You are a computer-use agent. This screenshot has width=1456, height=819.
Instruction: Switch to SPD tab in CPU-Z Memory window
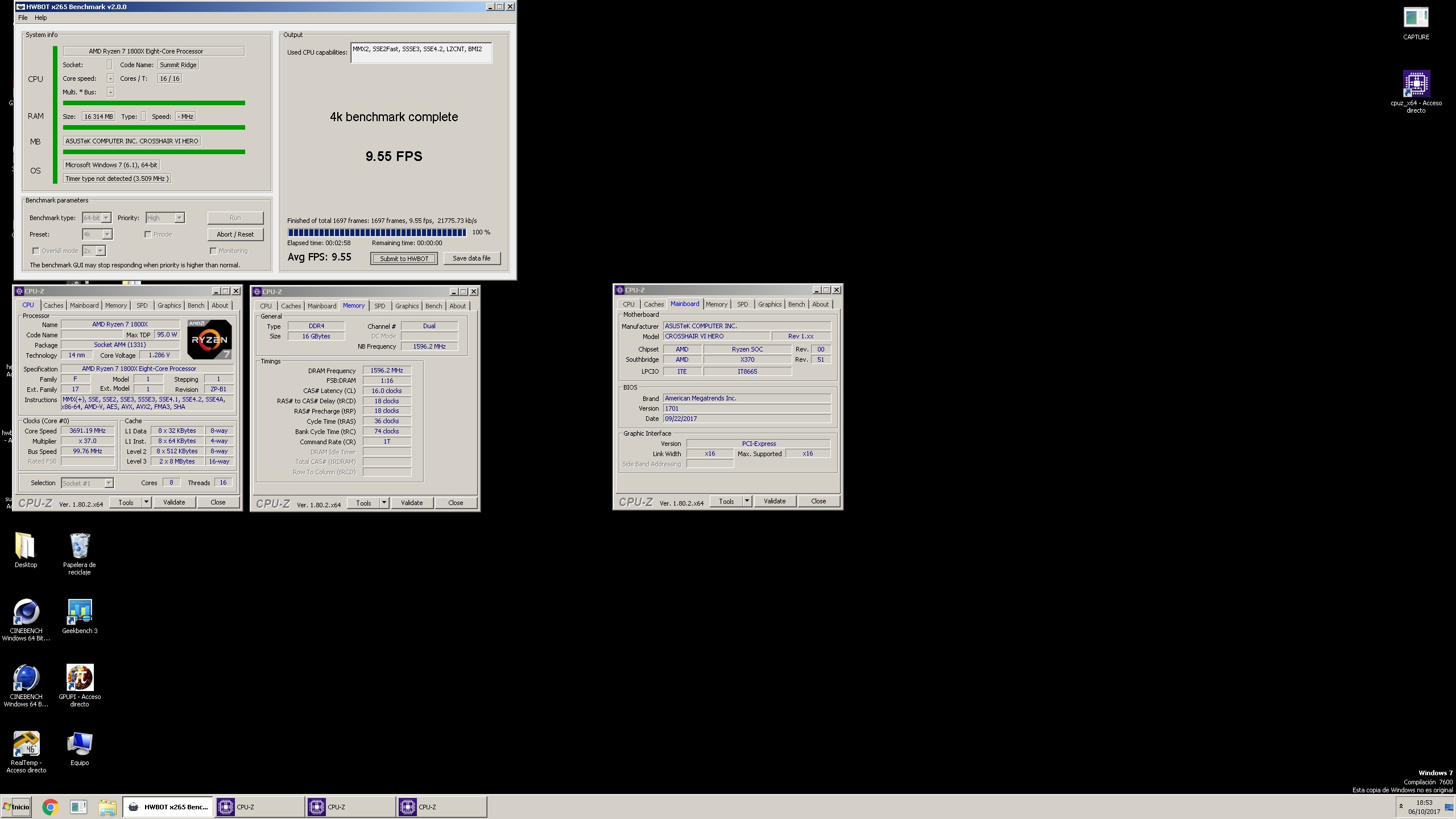380,306
